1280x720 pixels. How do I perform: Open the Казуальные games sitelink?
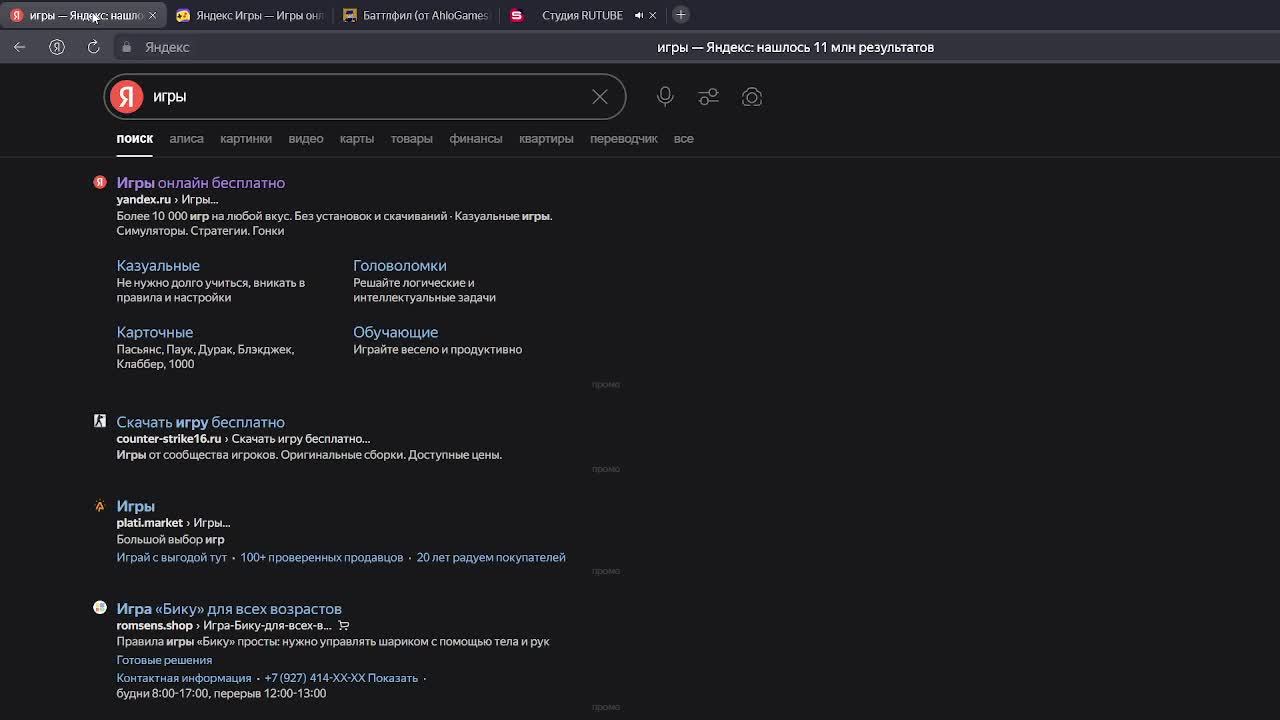[x=158, y=266]
